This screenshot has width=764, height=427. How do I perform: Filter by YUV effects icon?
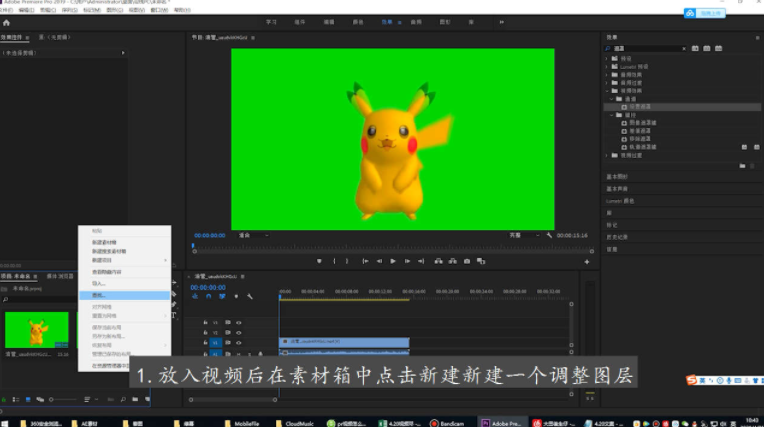[x=718, y=48]
